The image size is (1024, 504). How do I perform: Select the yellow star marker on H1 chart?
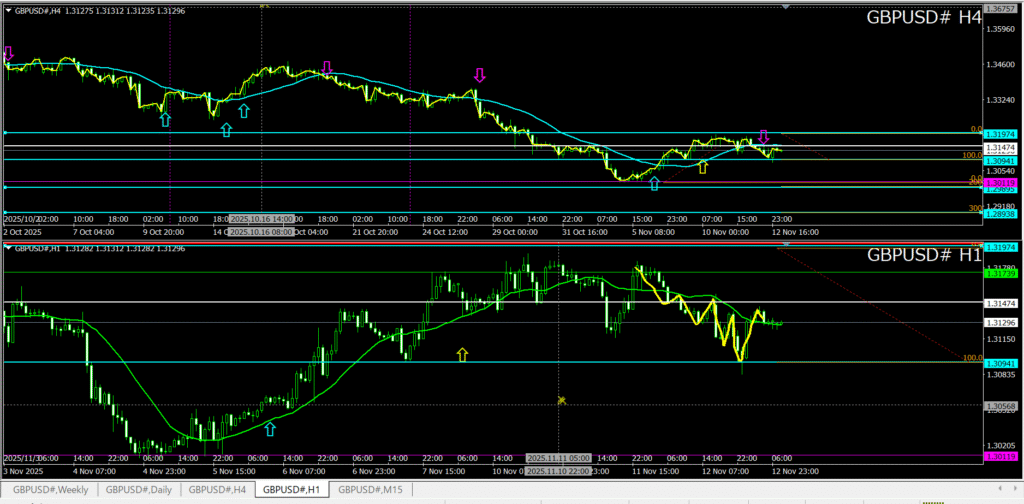562,400
